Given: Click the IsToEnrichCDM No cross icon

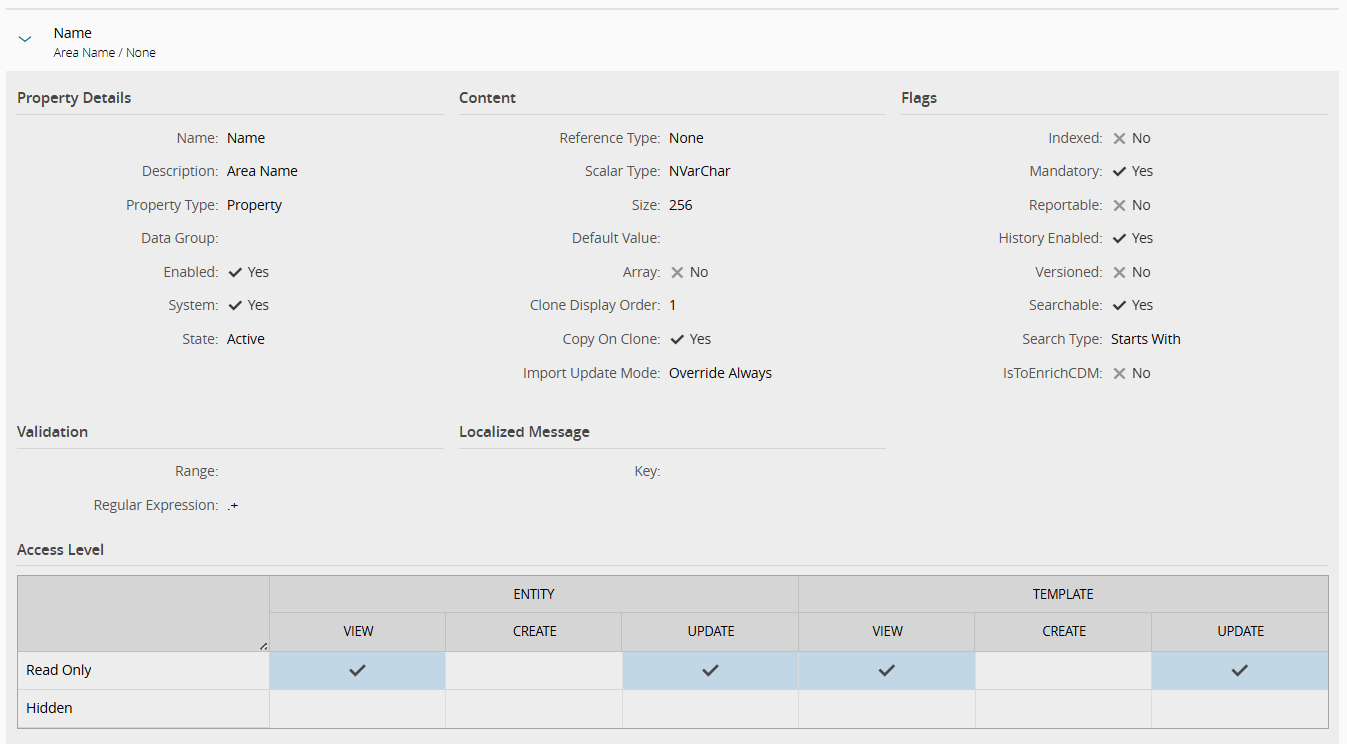Looking at the screenshot, I should click(1119, 373).
